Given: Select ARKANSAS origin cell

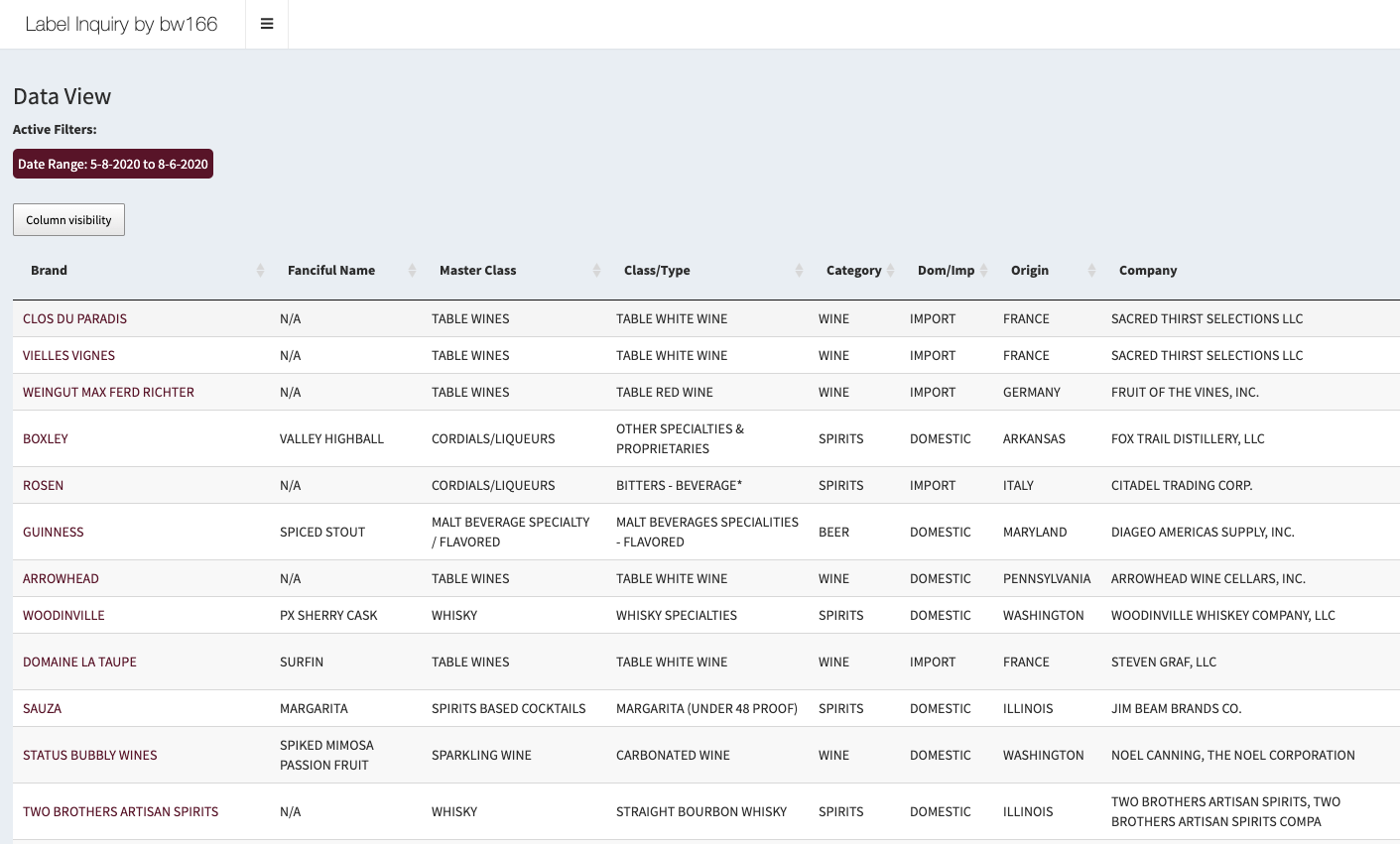Looking at the screenshot, I should coord(1034,438).
